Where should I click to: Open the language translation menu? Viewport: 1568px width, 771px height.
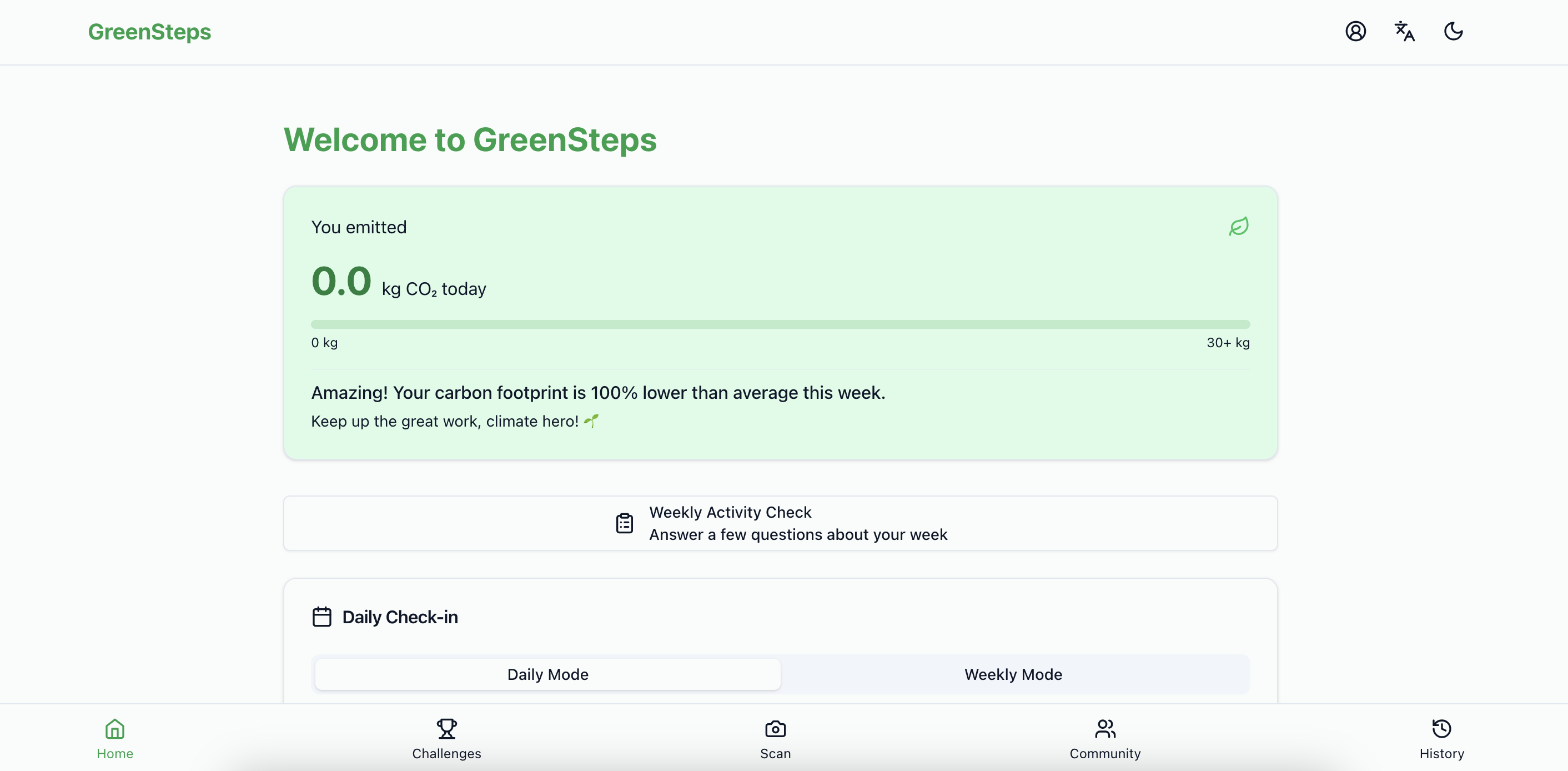pyautogui.click(x=1404, y=31)
